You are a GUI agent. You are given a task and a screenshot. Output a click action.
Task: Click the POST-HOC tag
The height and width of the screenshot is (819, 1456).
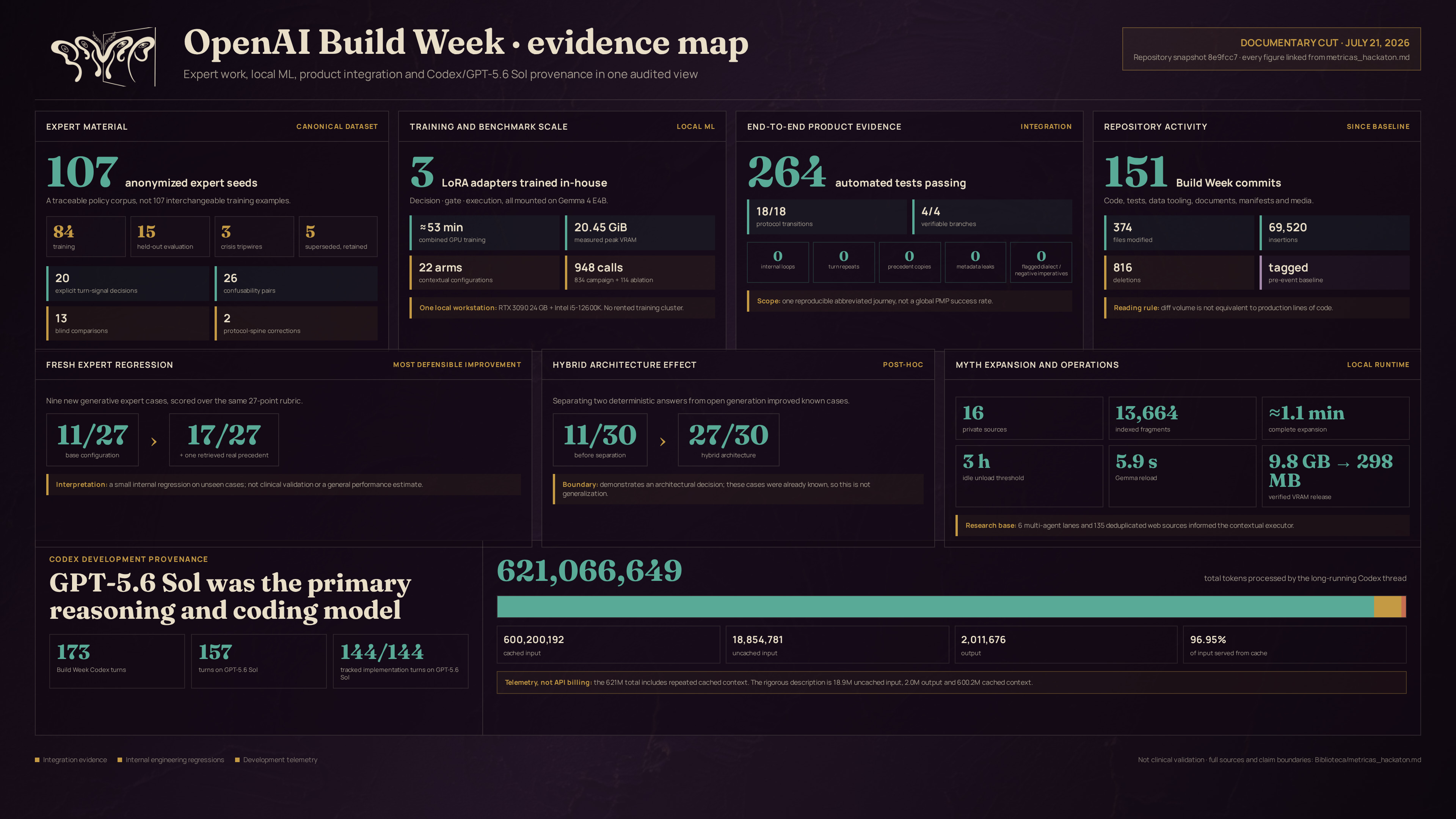tap(903, 364)
